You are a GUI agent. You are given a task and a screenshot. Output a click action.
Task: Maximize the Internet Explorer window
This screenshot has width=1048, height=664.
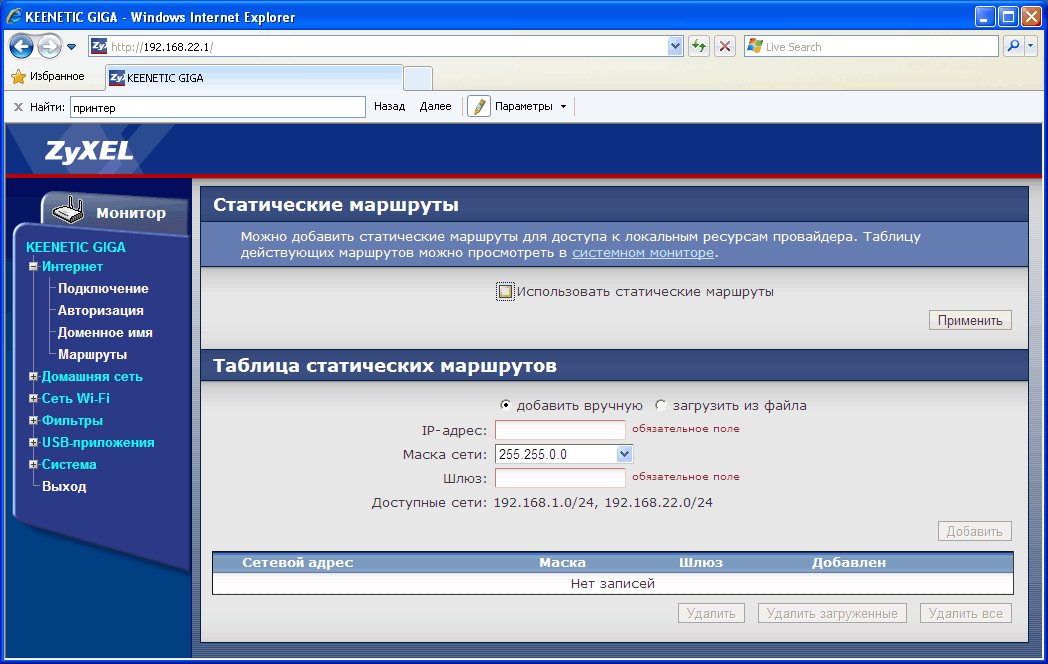pos(1008,17)
